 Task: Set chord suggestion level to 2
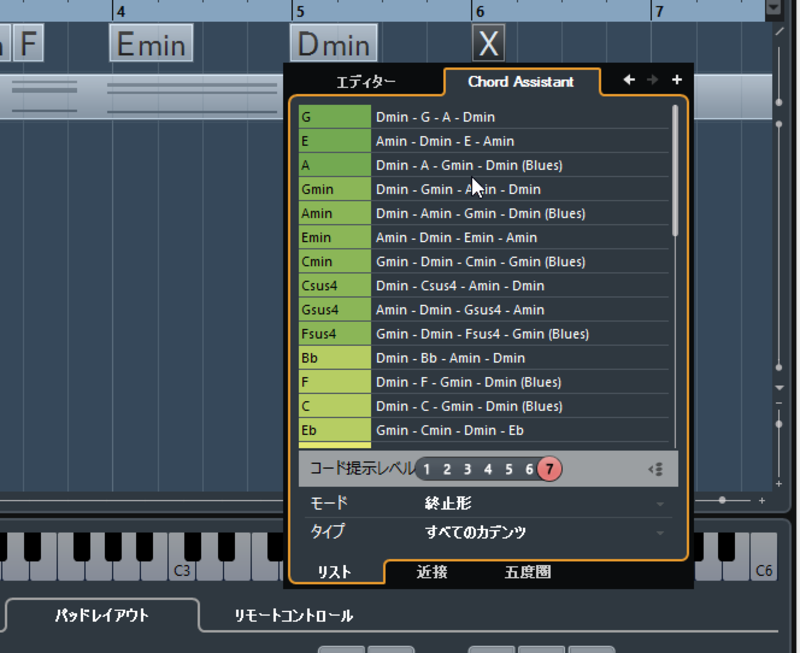tap(447, 469)
